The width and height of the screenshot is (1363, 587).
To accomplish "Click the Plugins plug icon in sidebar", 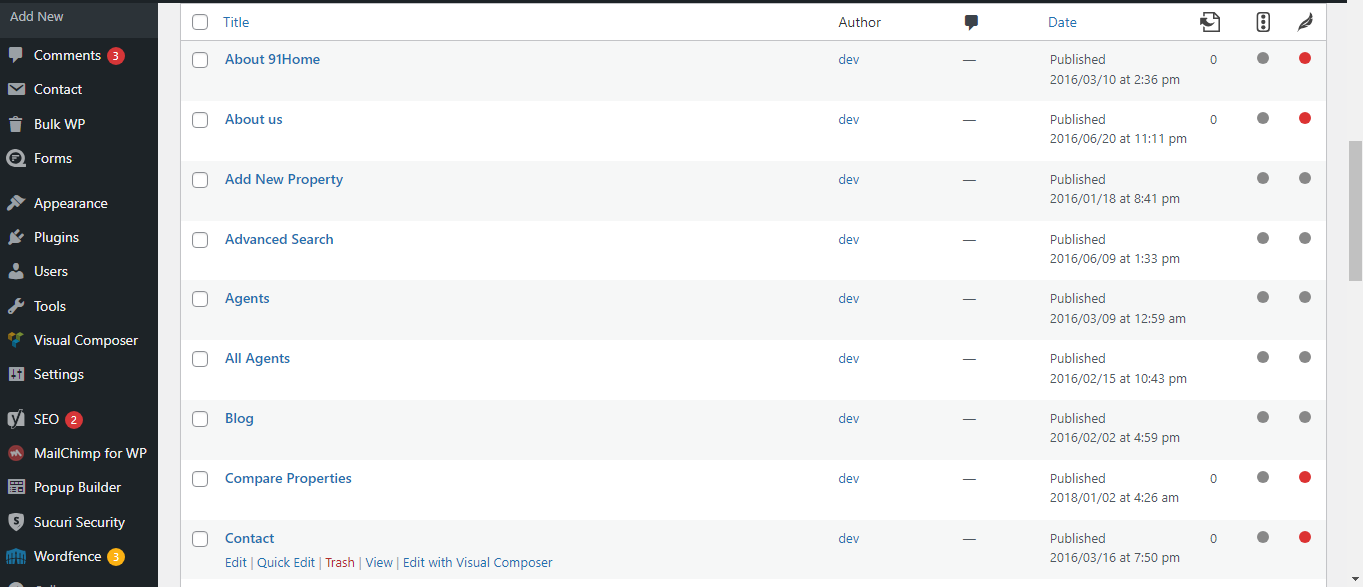I will click(x=15, y=237).
